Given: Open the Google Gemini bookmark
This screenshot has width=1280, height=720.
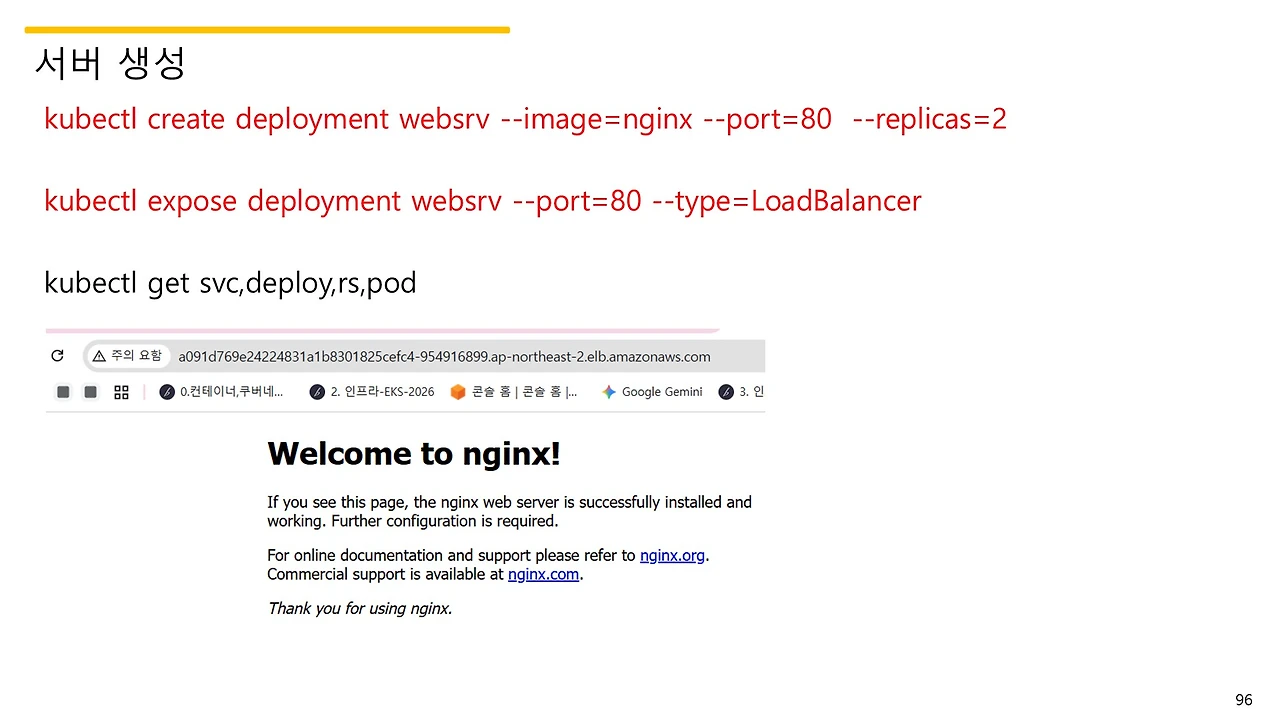Looking at the screenshot, I should tap(652, 392).
